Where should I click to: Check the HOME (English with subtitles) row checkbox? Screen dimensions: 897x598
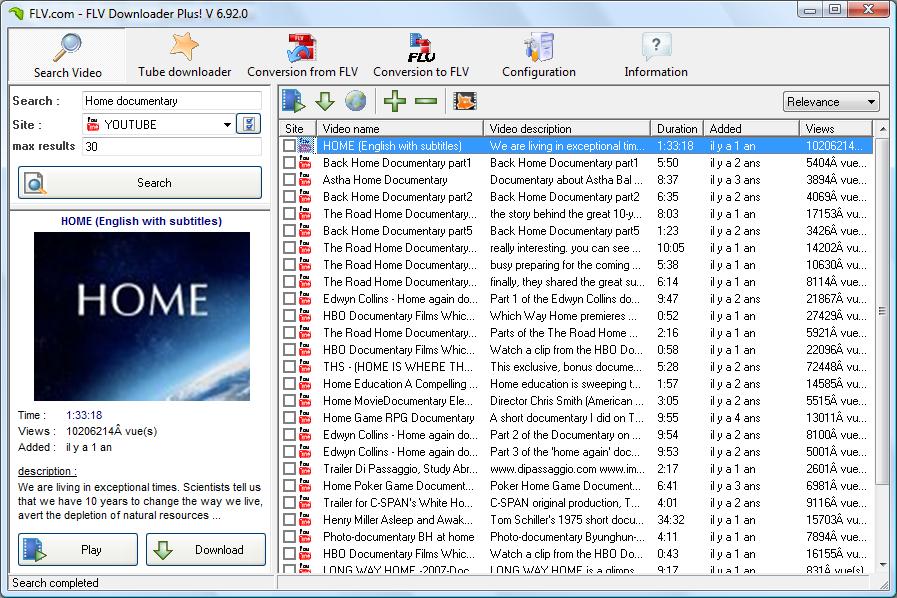(288, 145)
